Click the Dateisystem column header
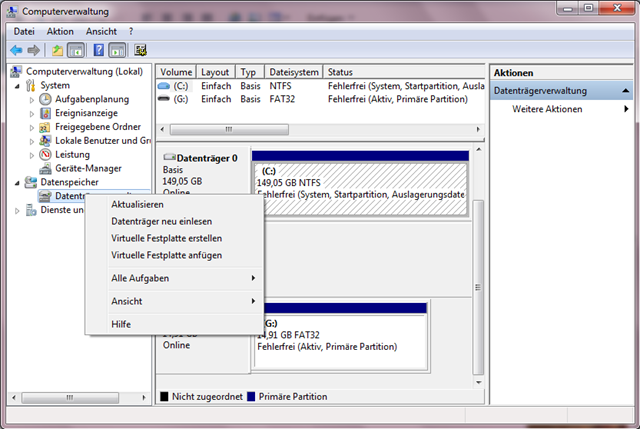 (x=294, y=72)
